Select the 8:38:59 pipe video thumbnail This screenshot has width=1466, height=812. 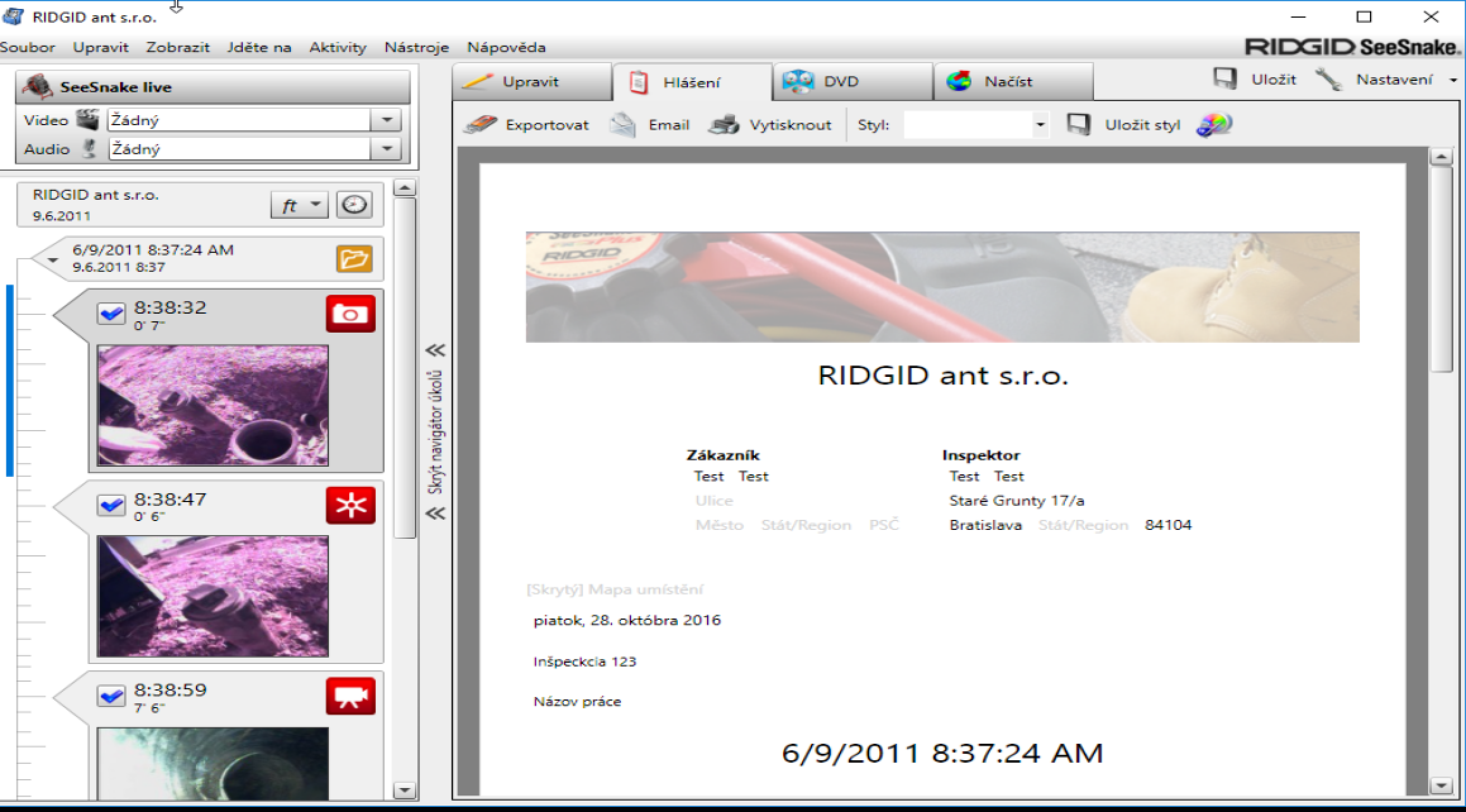(x=213, y=763)
